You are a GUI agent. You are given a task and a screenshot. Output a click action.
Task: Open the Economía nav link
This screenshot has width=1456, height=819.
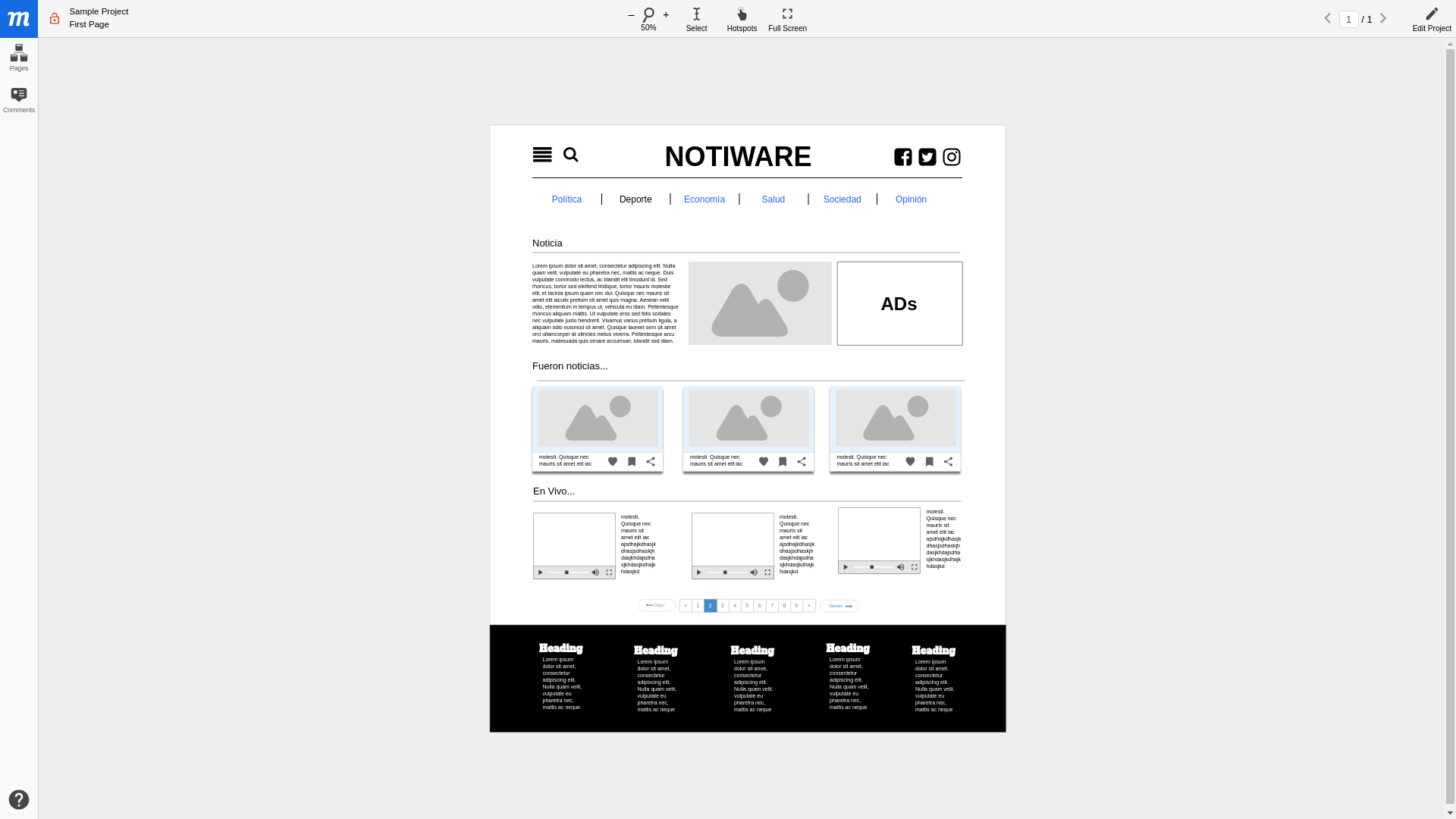704,199
